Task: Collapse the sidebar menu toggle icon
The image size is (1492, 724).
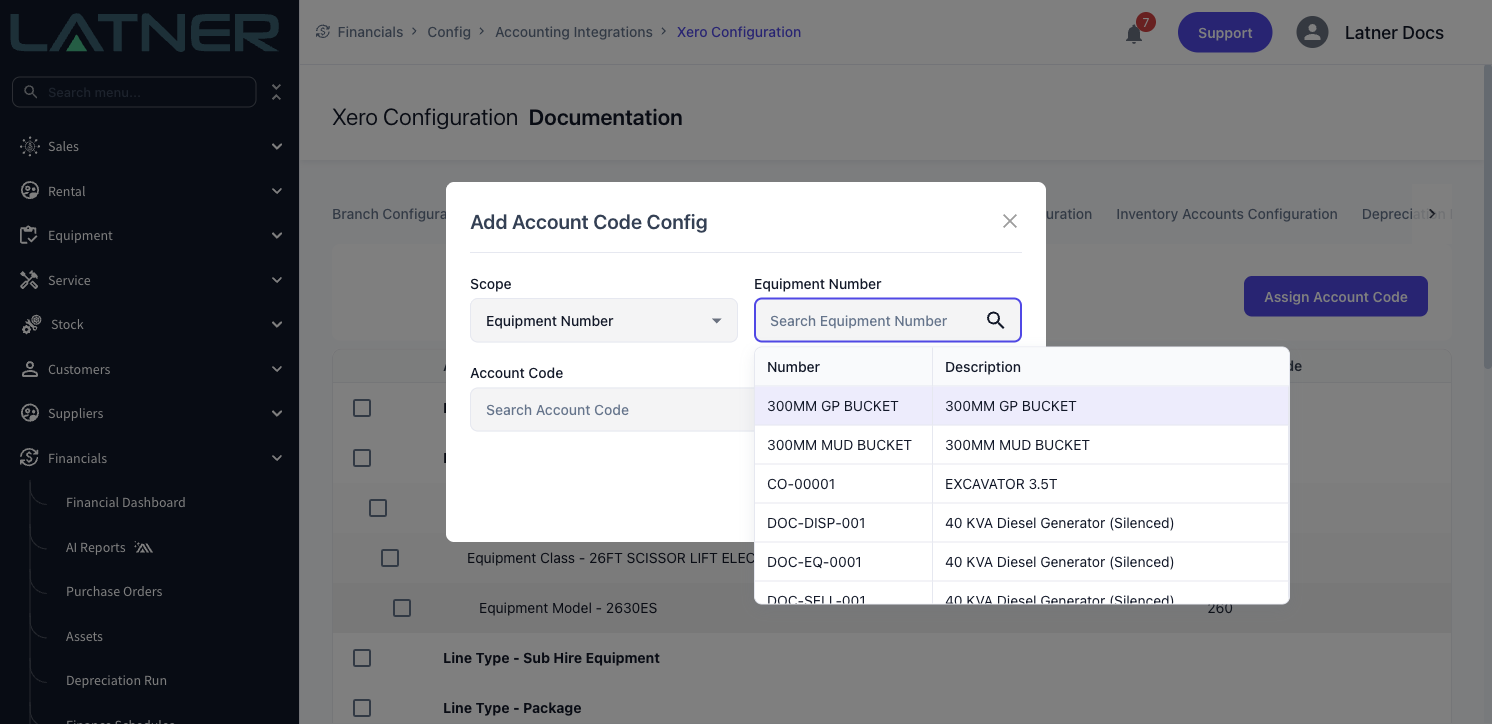Action: pyautogui.click(x=277, y=92)
